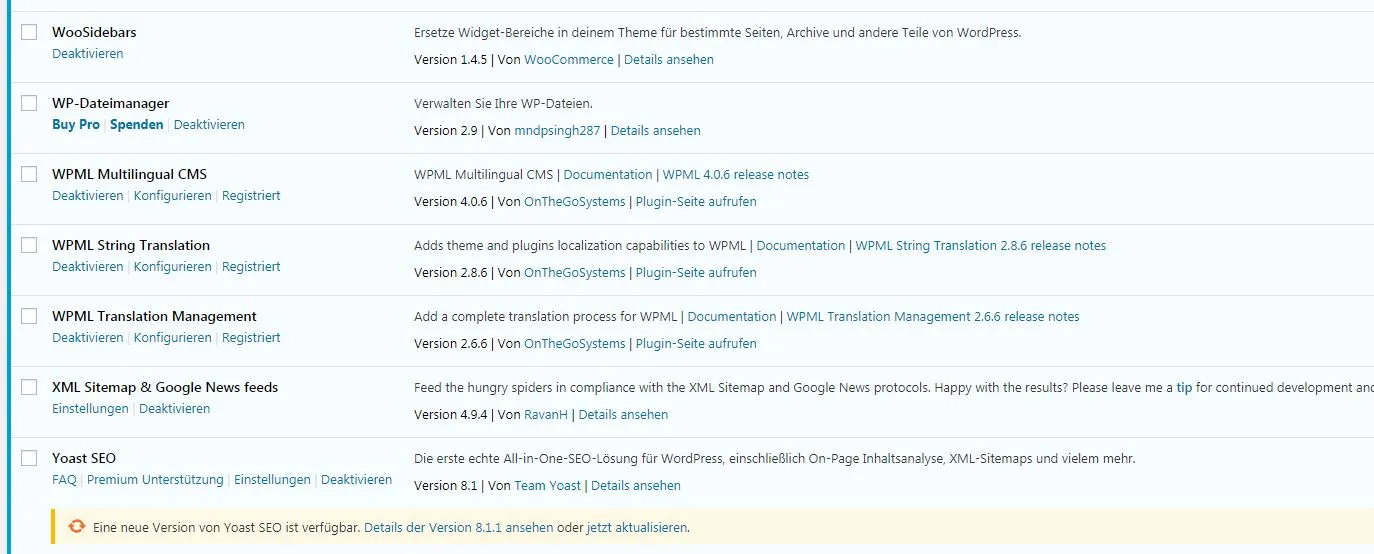Click Spenden under WP-Dateimanager
This screenshot has height=554, width=1374.
pyautogui.click(x=136, y=125)
